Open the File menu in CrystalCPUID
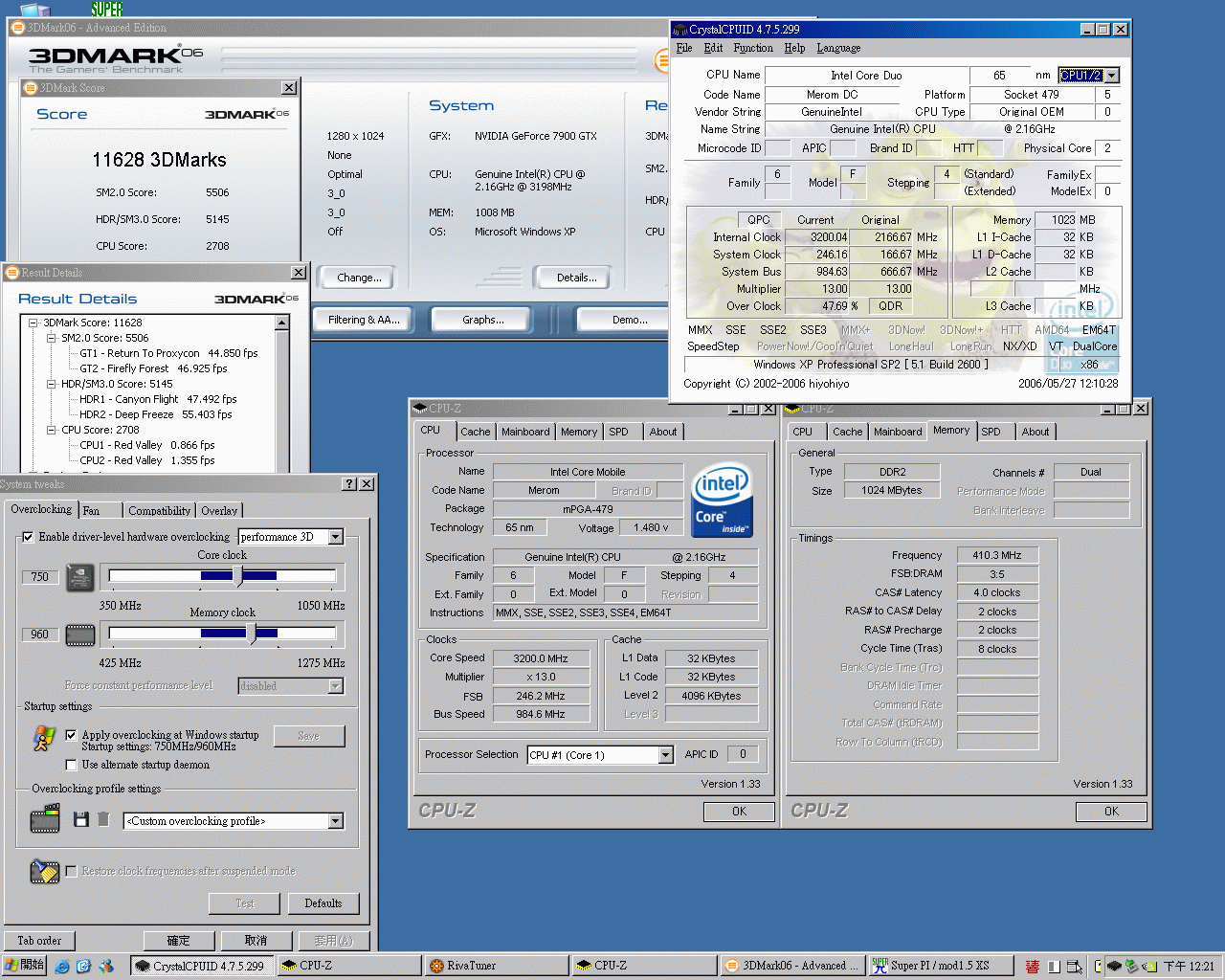1225x980 pixels. [x=684, y=48]
